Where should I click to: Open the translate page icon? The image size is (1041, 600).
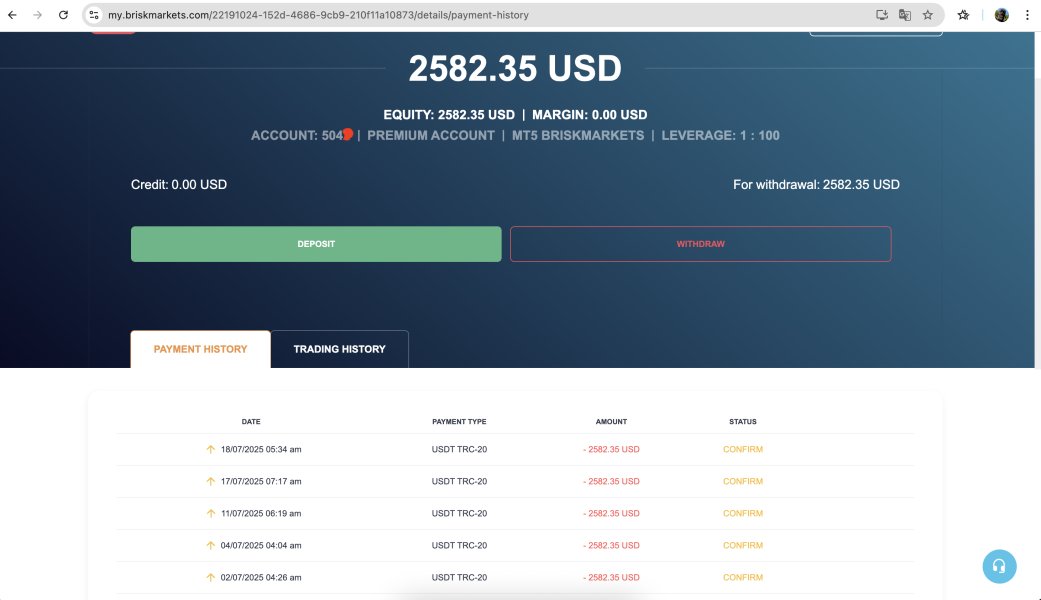coord(904,15)
